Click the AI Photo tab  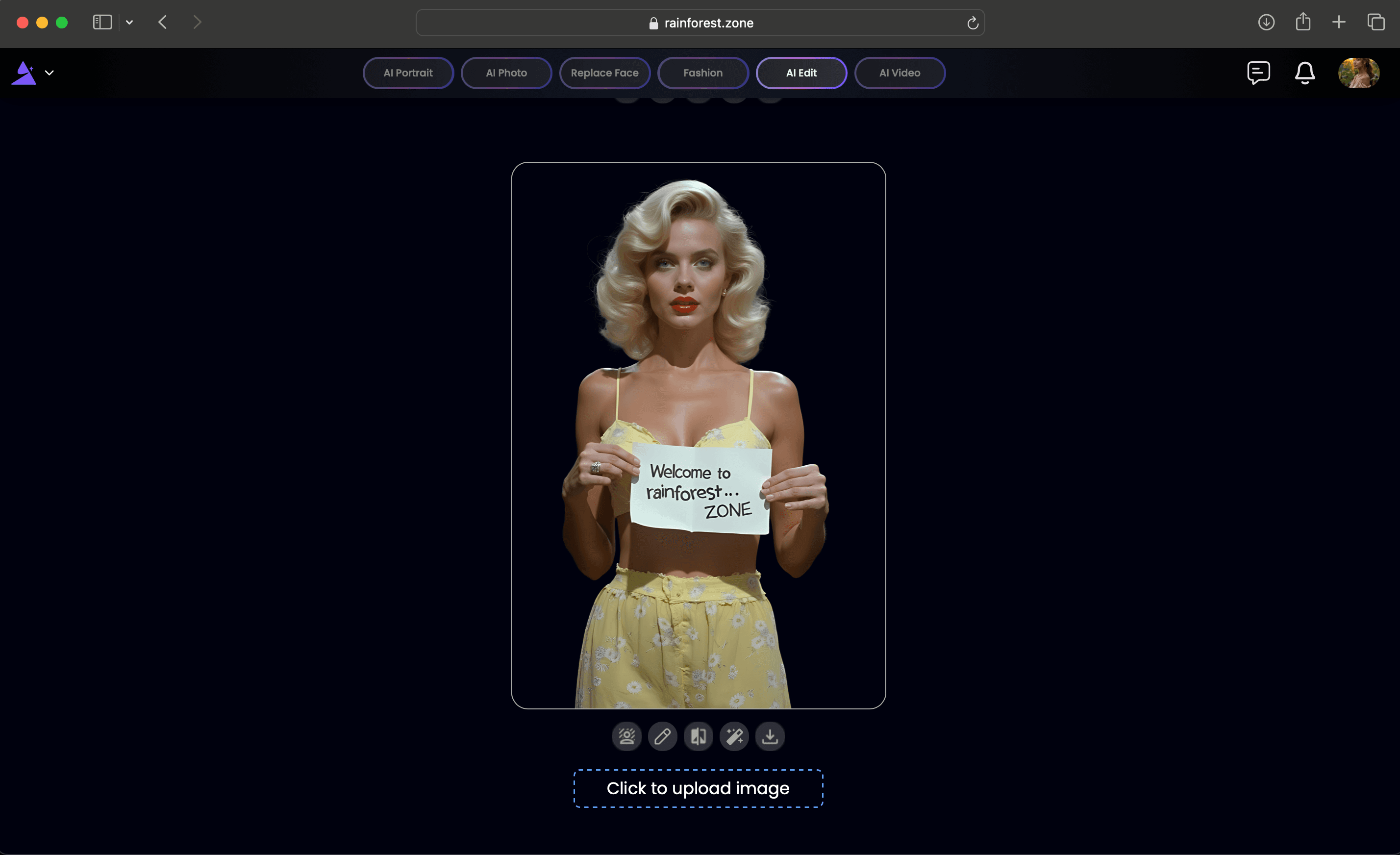[506, 72]
